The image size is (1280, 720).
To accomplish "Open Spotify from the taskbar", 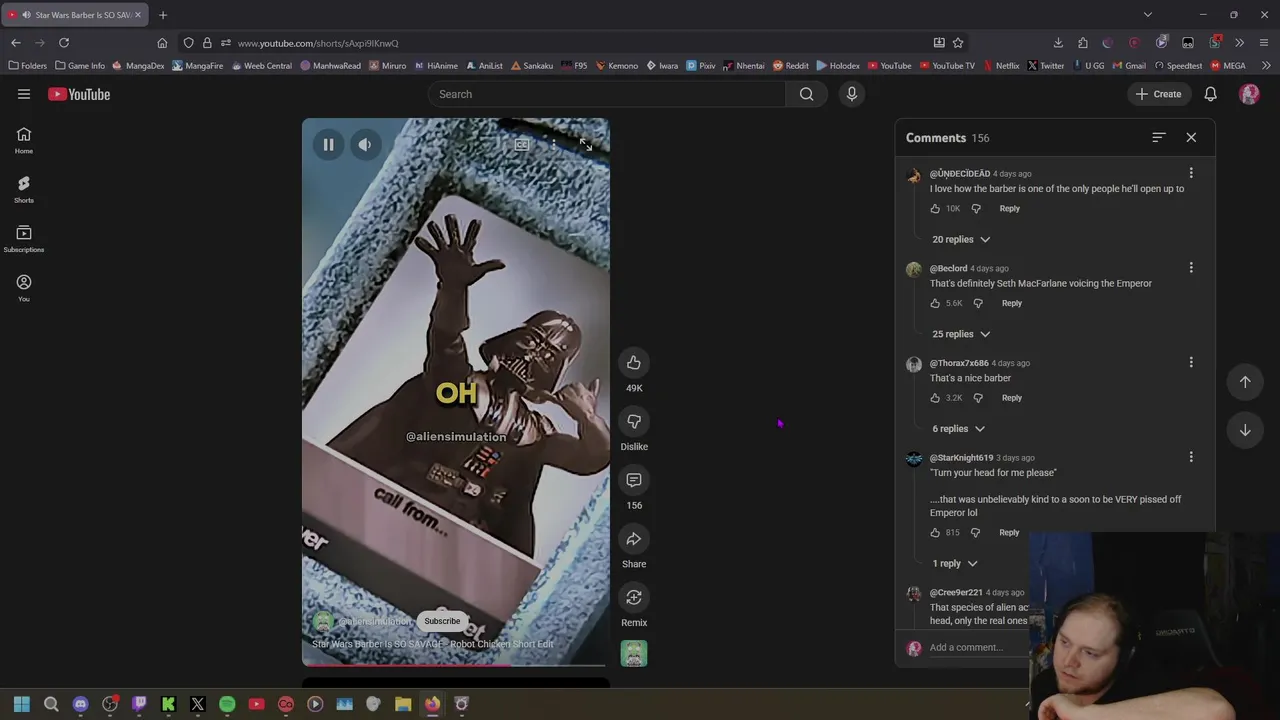I will [x=227, y=704].
